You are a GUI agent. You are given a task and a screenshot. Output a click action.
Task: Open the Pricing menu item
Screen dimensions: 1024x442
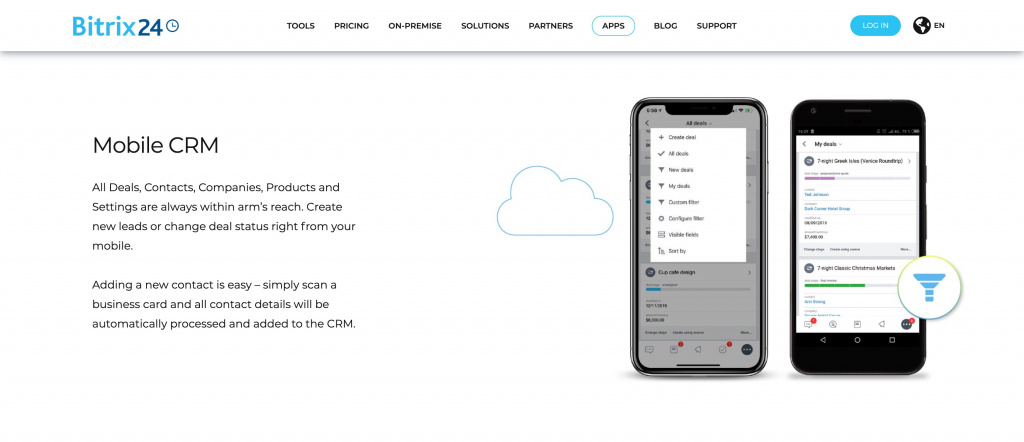(x=351, y=26)
